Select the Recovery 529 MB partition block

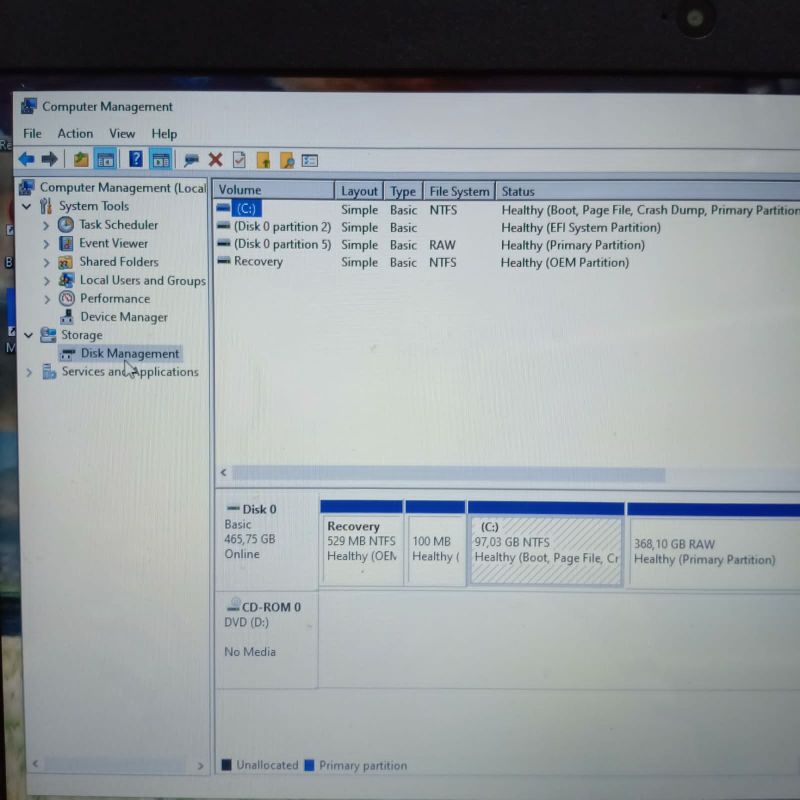(361, 548)
